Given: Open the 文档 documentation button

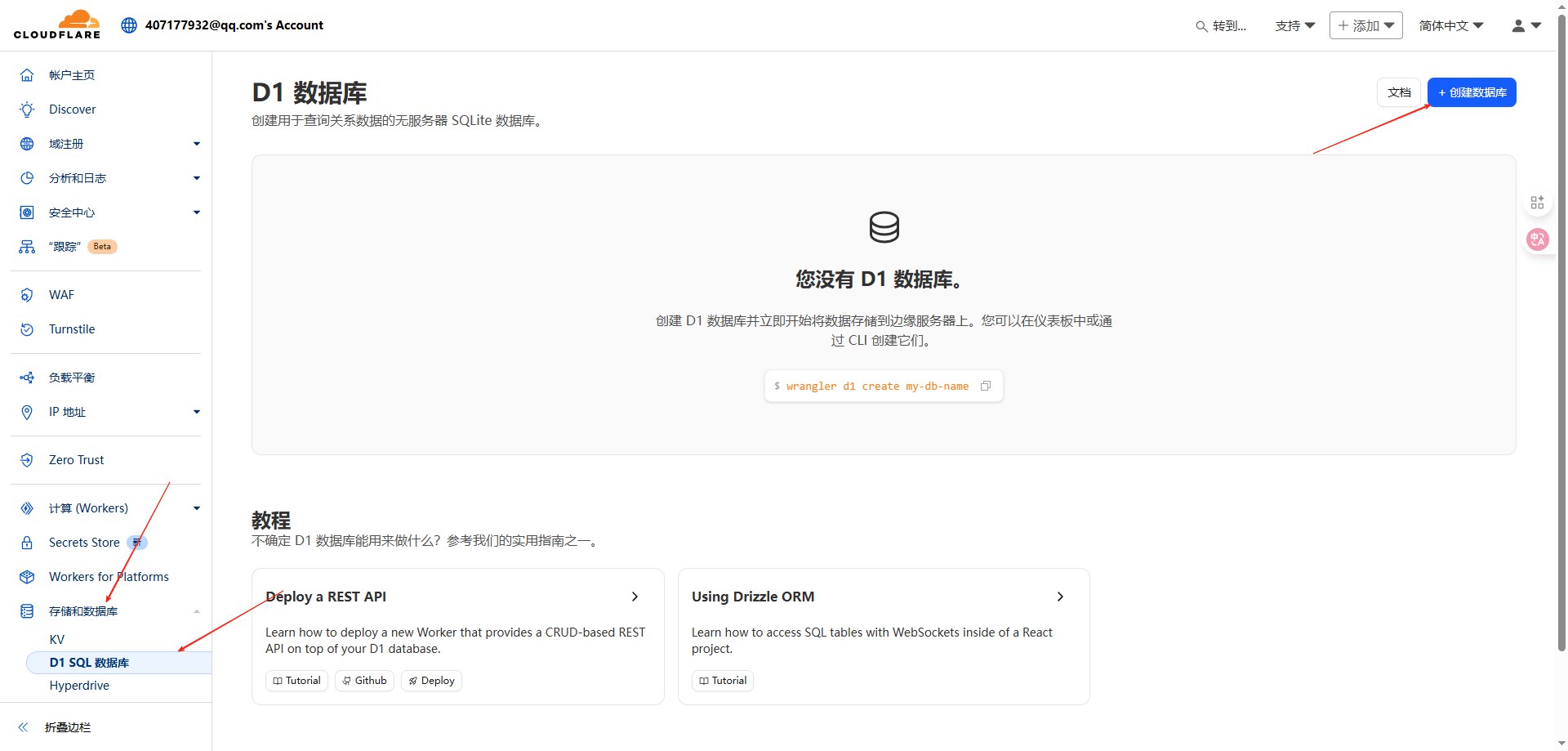Looking at the screenshot, I should (x=1399, y=92).
